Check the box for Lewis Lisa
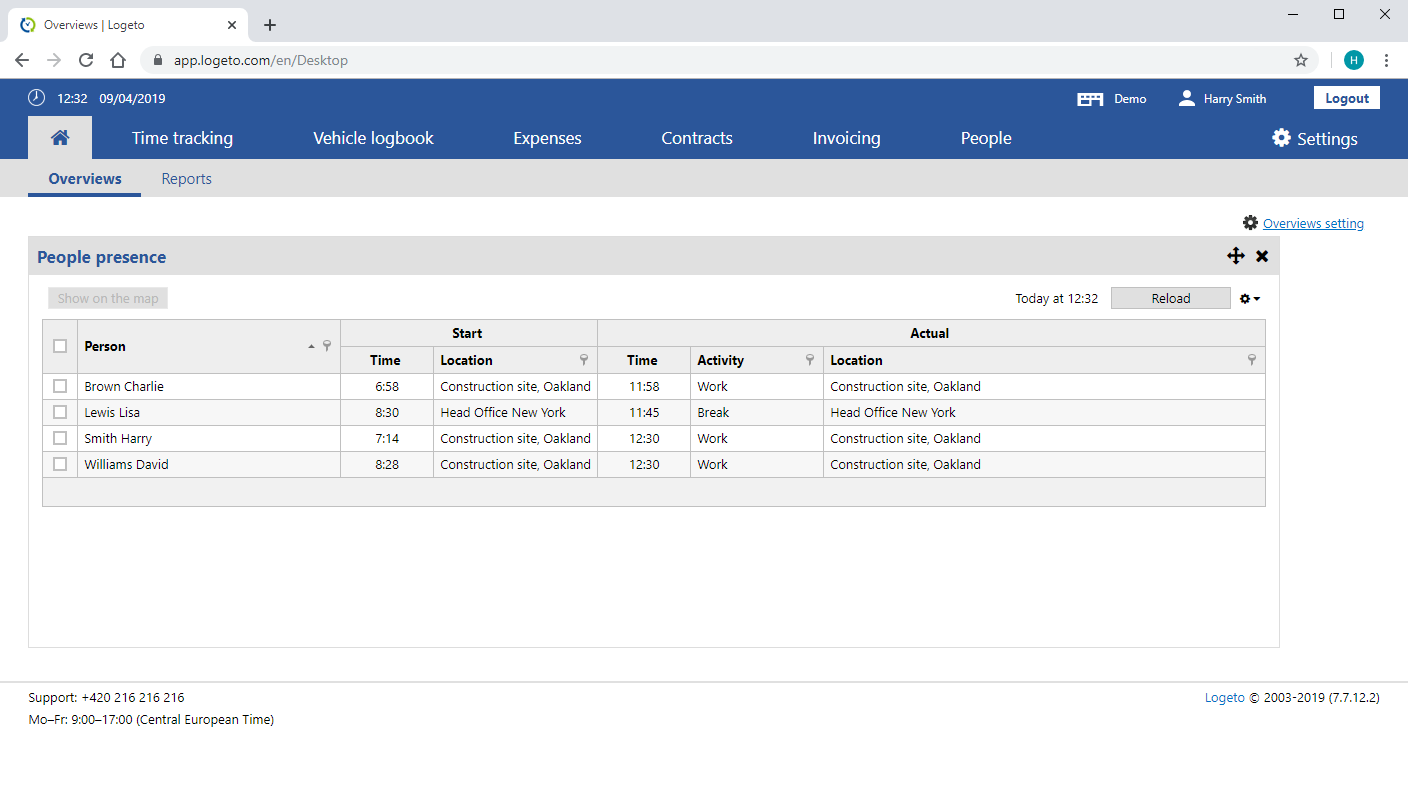The image size is (1408, 797). click(x=60, y=412)
